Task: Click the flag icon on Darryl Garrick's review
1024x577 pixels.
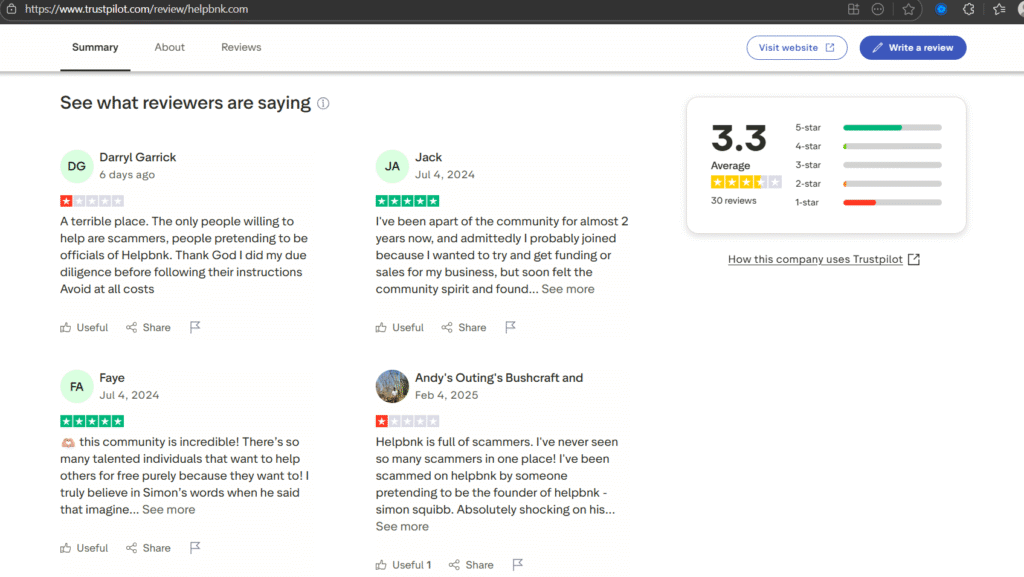Action: [x=195, y=327]
